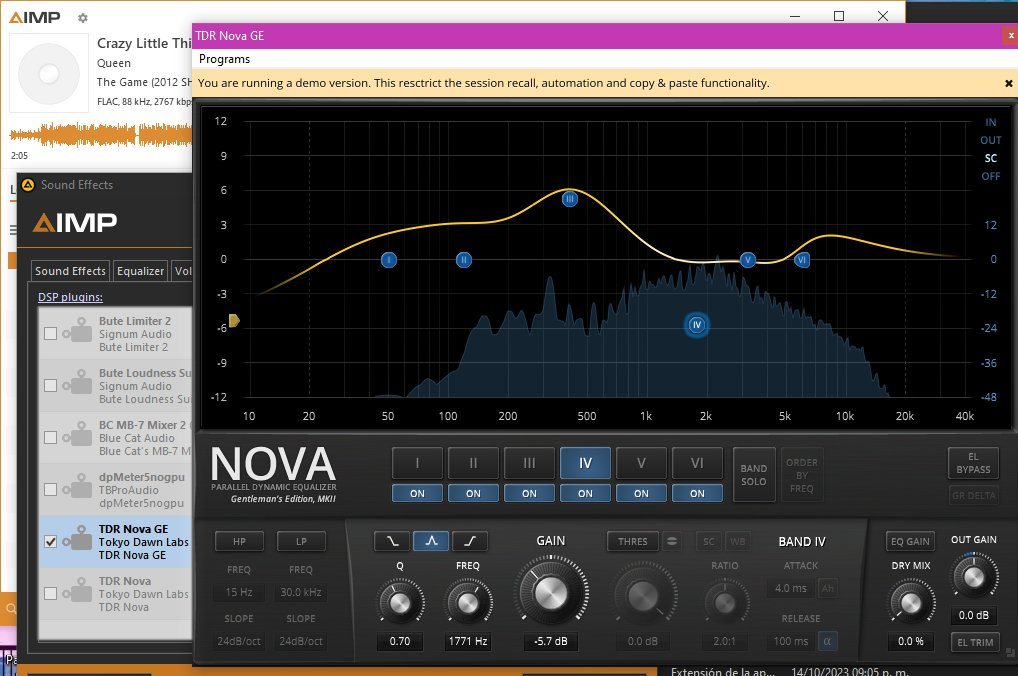This screenshot has height=676, width=1018.
Task: Toggle band VI ON switch
Action: click(697, 494)
